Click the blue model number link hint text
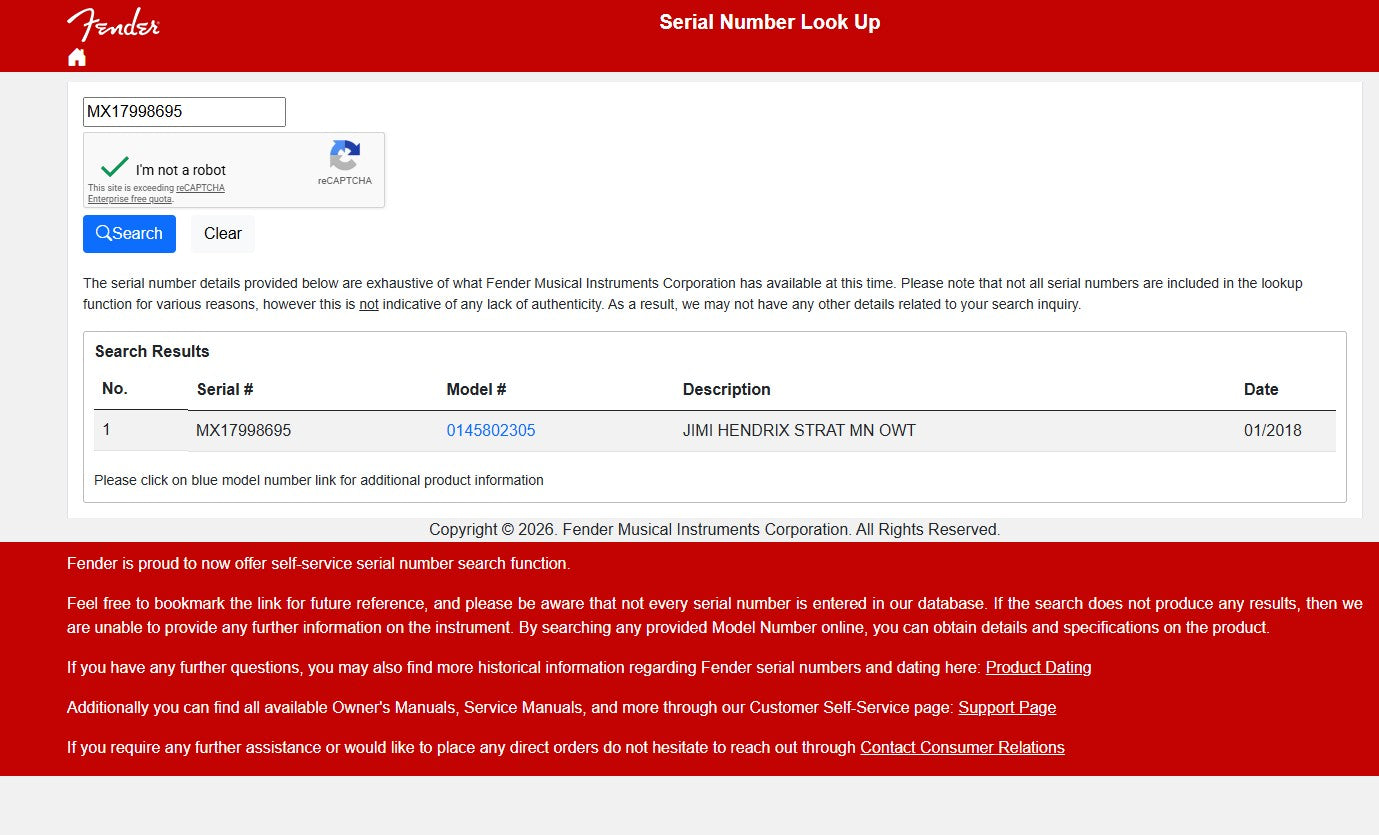The height and width of the screenshot is (835, 1379). [x=319, y=480]
